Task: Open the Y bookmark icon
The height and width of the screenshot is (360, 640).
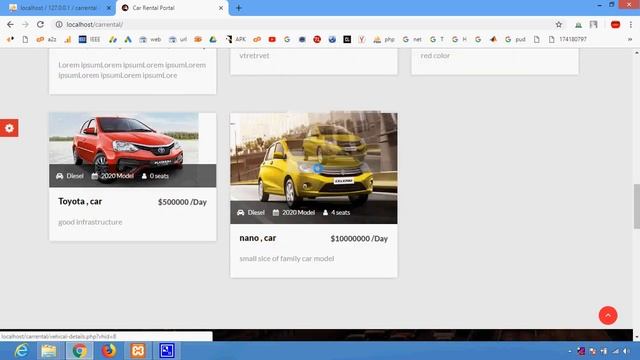Action: point(362,39)
